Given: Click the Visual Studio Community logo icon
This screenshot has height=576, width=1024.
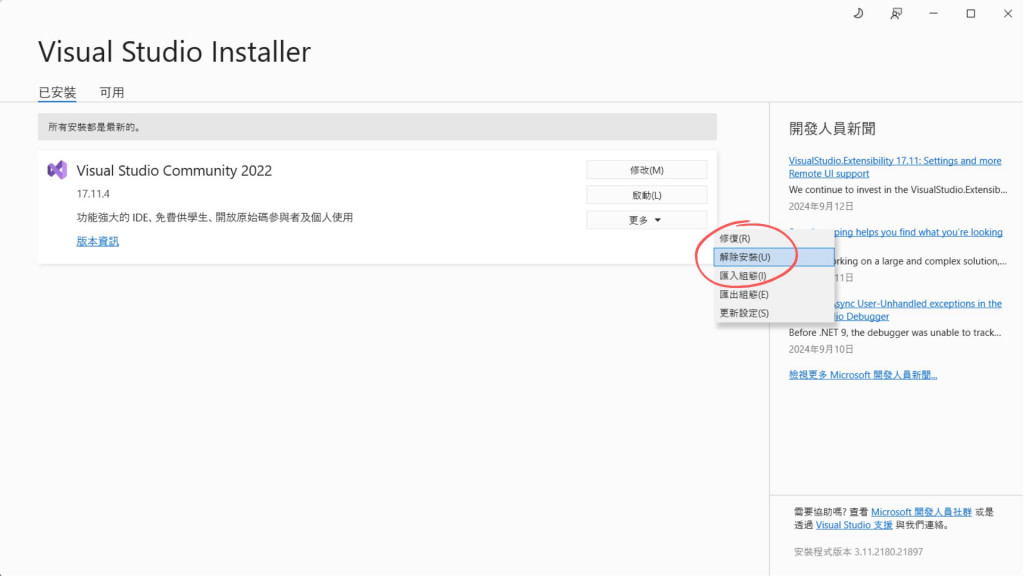Looking at the screenshot, I should coord(57,170).
